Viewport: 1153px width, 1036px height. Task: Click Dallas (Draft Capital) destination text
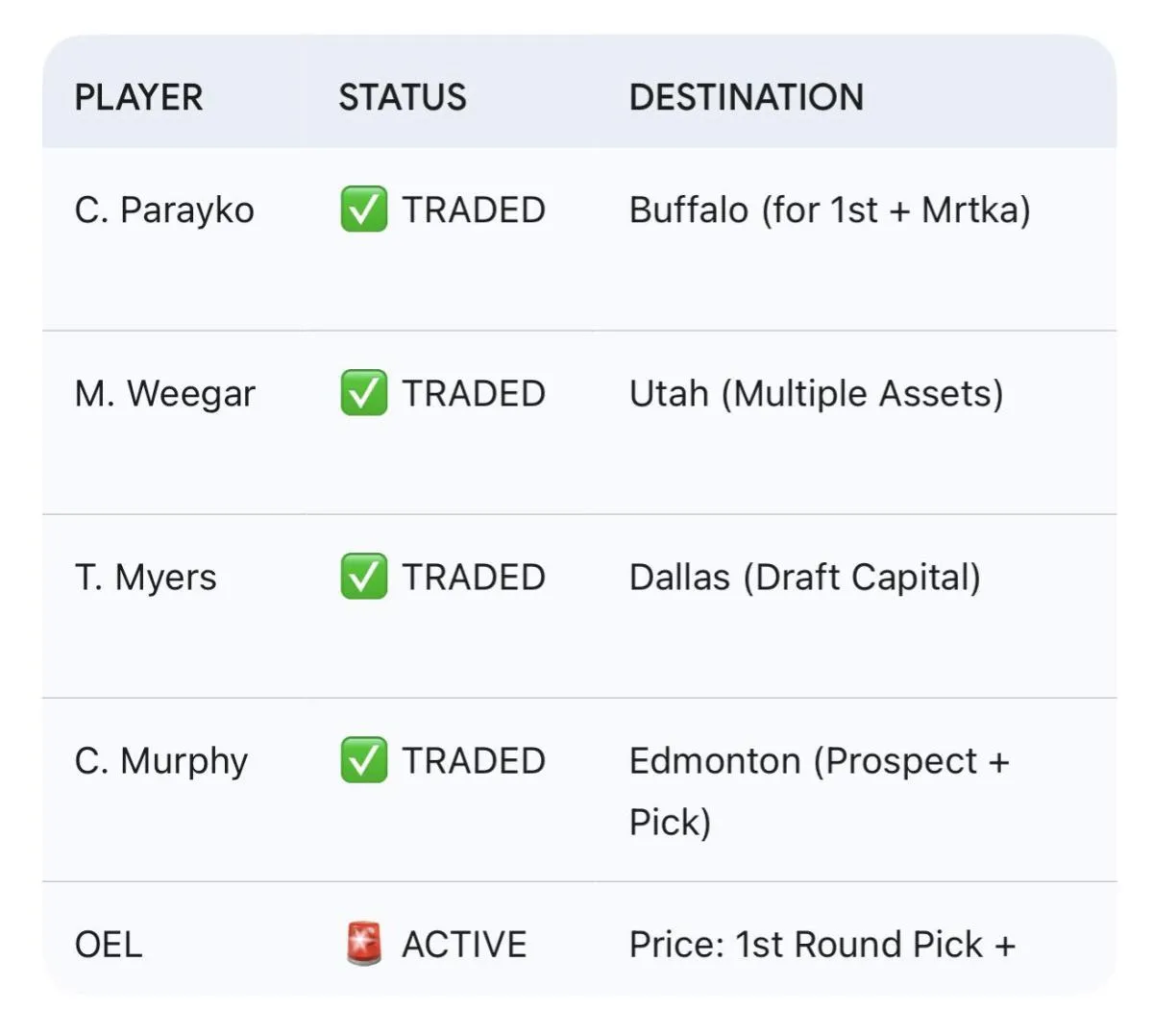(x=804, y=577)
